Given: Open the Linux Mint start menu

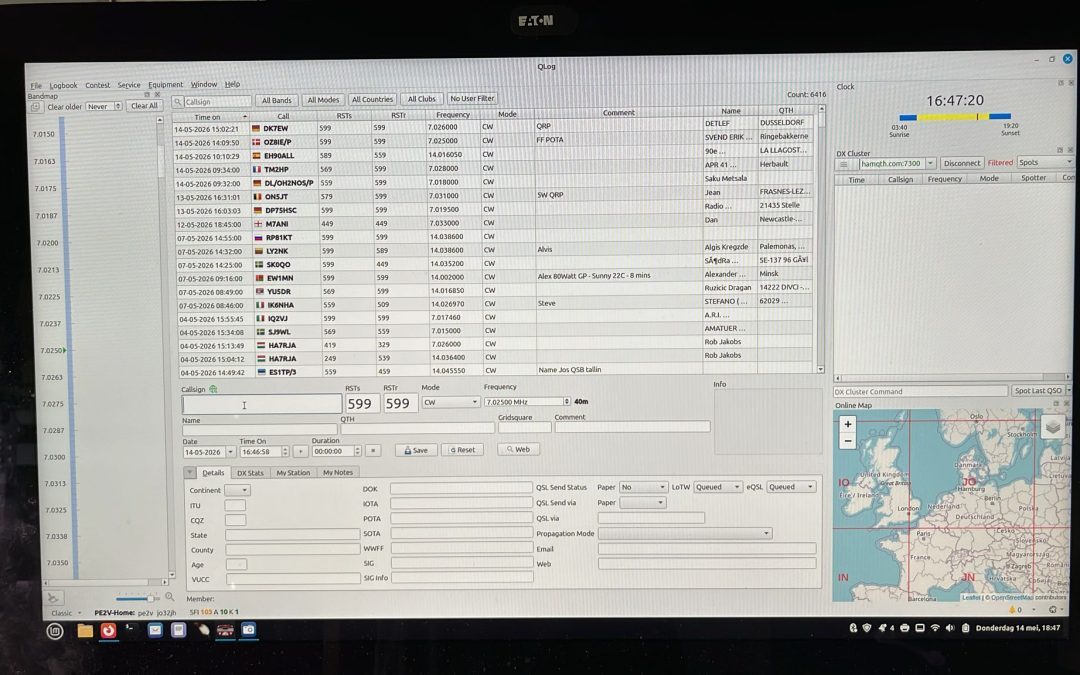Looking at the screenshot, I should click(55, 630).
